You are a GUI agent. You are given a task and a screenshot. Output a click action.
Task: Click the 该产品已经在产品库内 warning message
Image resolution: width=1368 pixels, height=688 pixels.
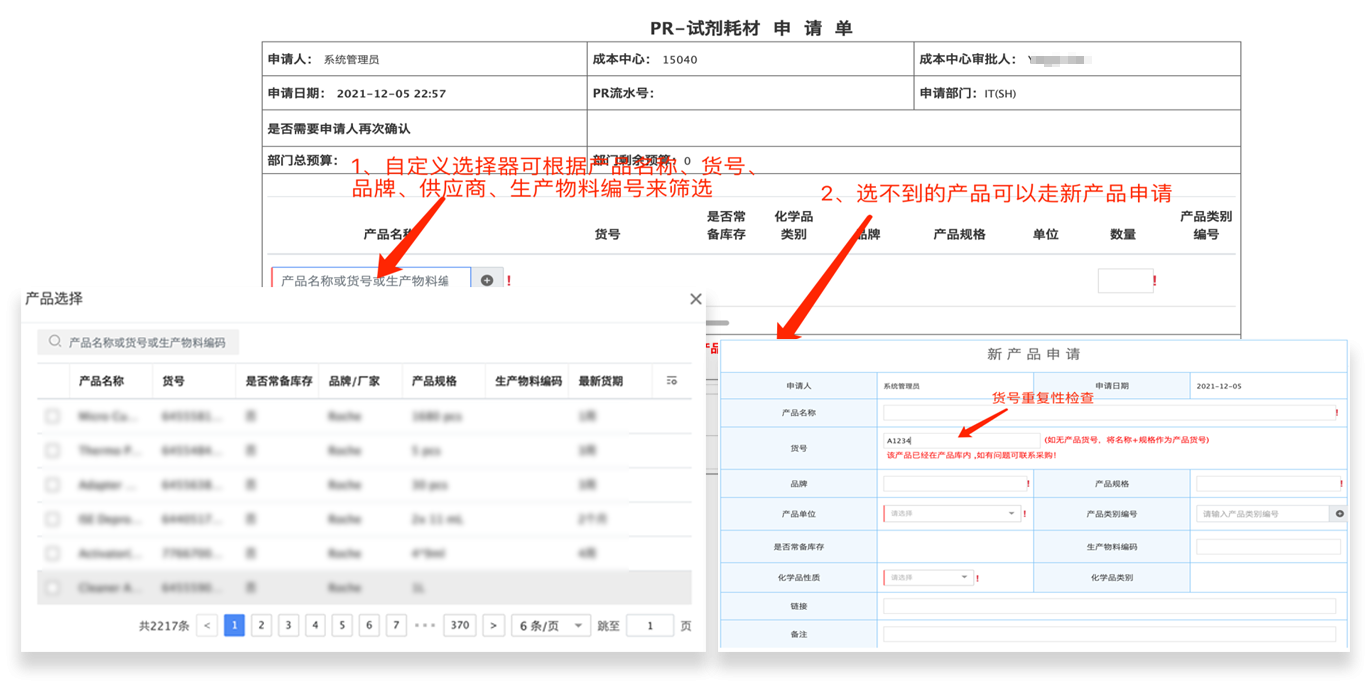pyautogui.click(x=971, y=455)
